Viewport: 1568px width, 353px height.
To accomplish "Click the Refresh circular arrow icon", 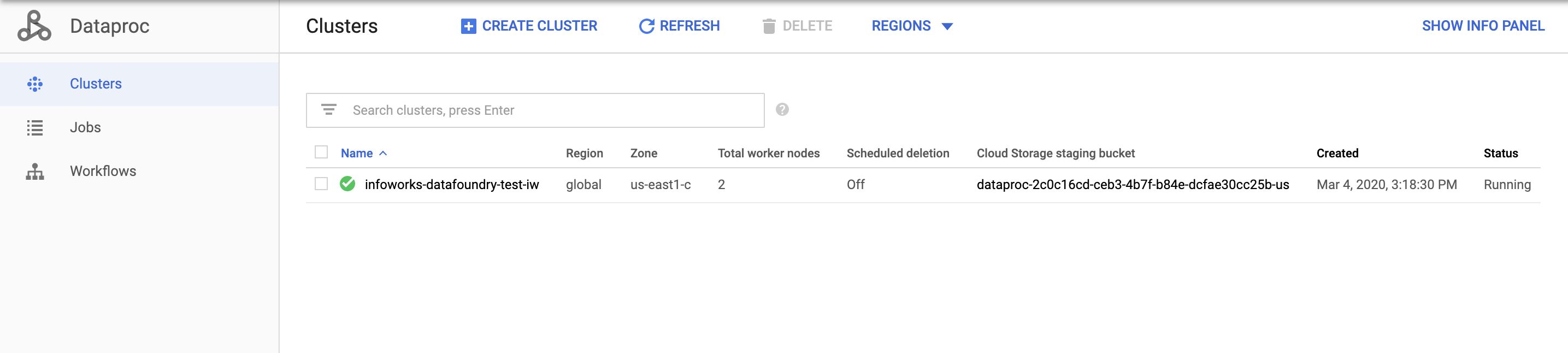I will coord(646,26).
